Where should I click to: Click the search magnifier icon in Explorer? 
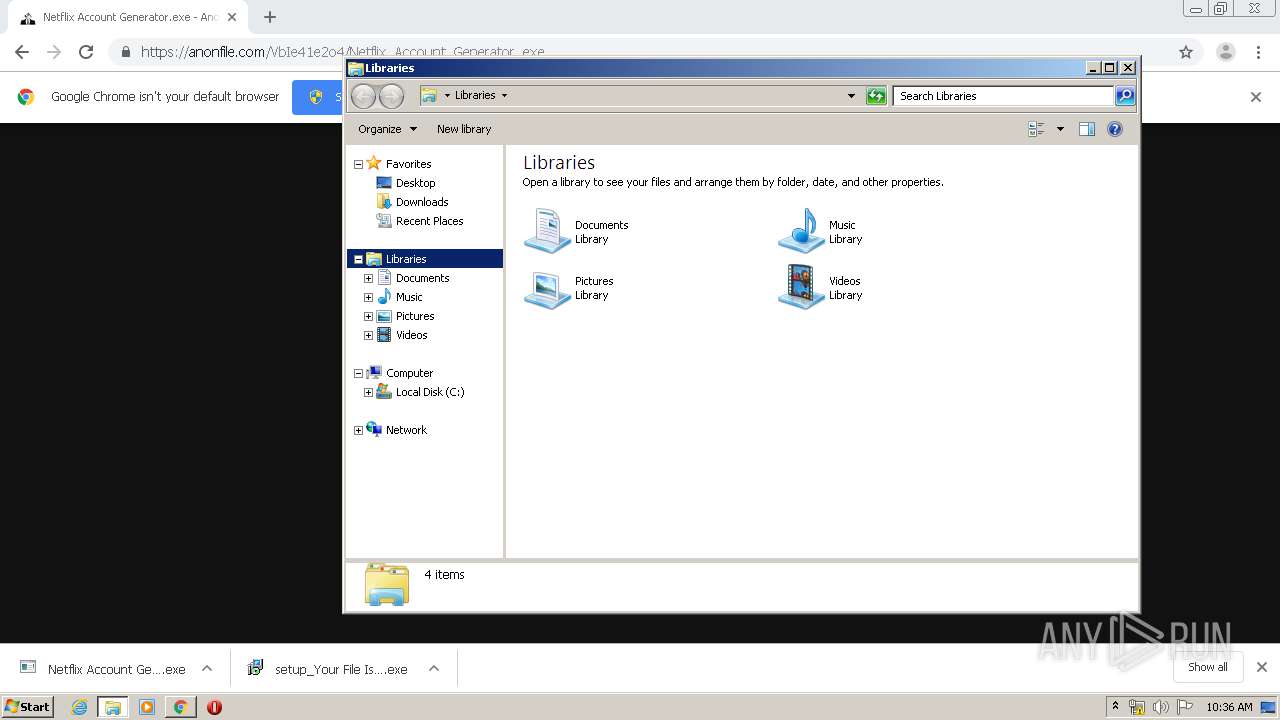coord(1125,96)
